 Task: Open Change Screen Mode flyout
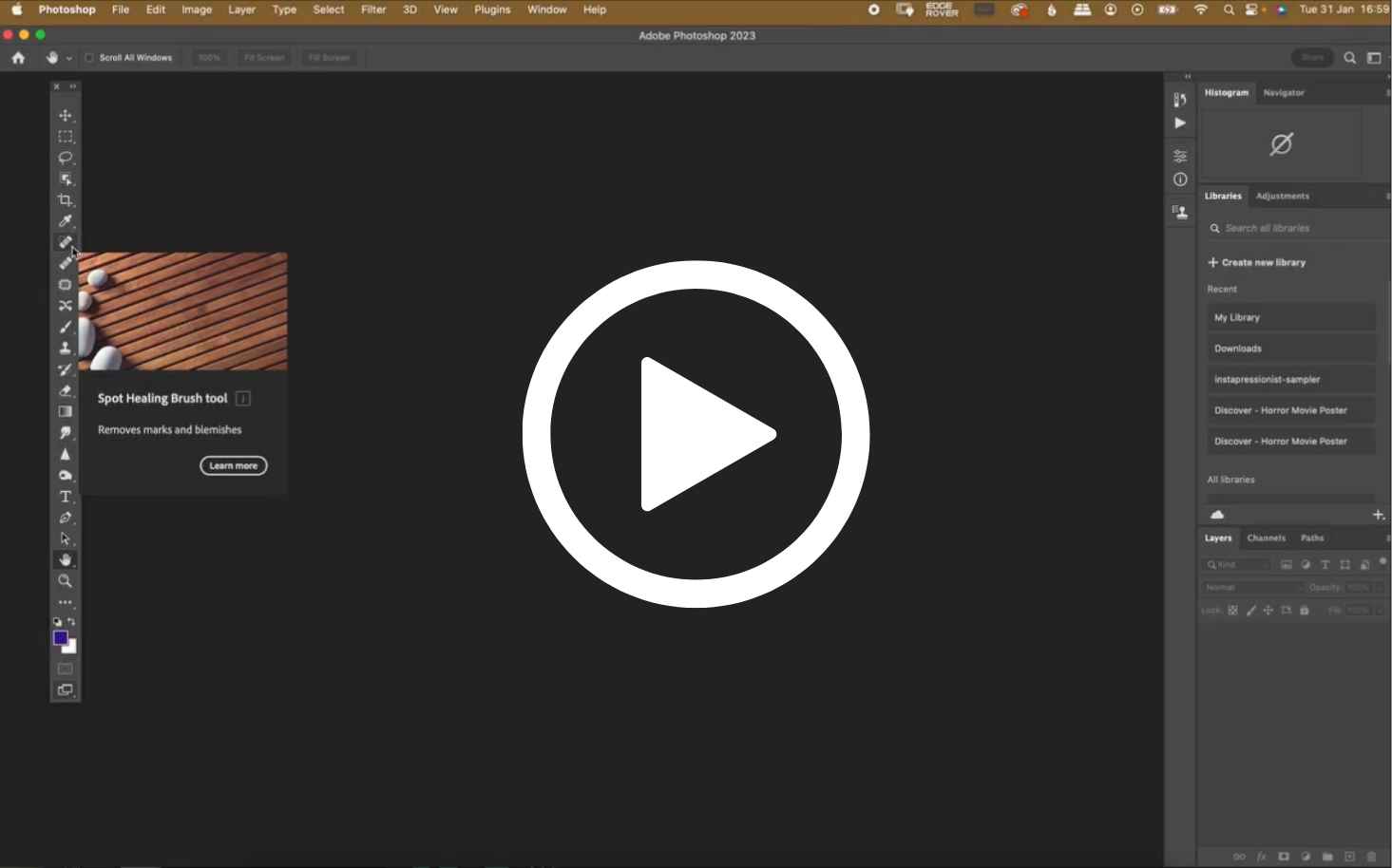(65, 690)
